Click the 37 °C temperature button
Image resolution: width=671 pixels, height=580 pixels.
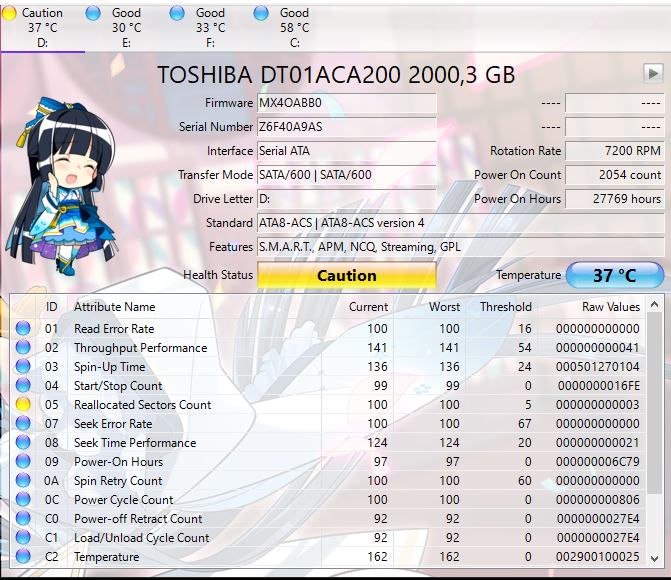point(615,275)
